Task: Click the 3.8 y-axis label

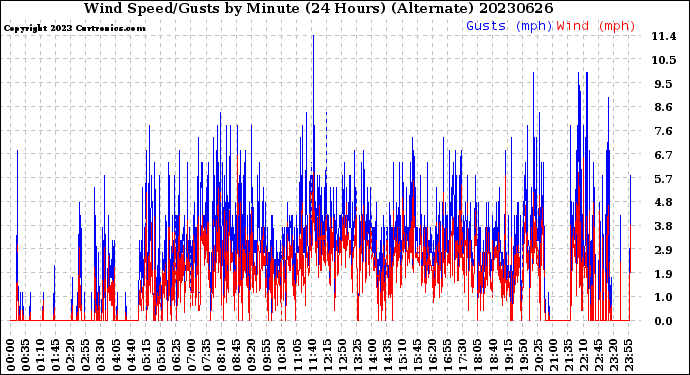Action: click(x=664, y=226)
